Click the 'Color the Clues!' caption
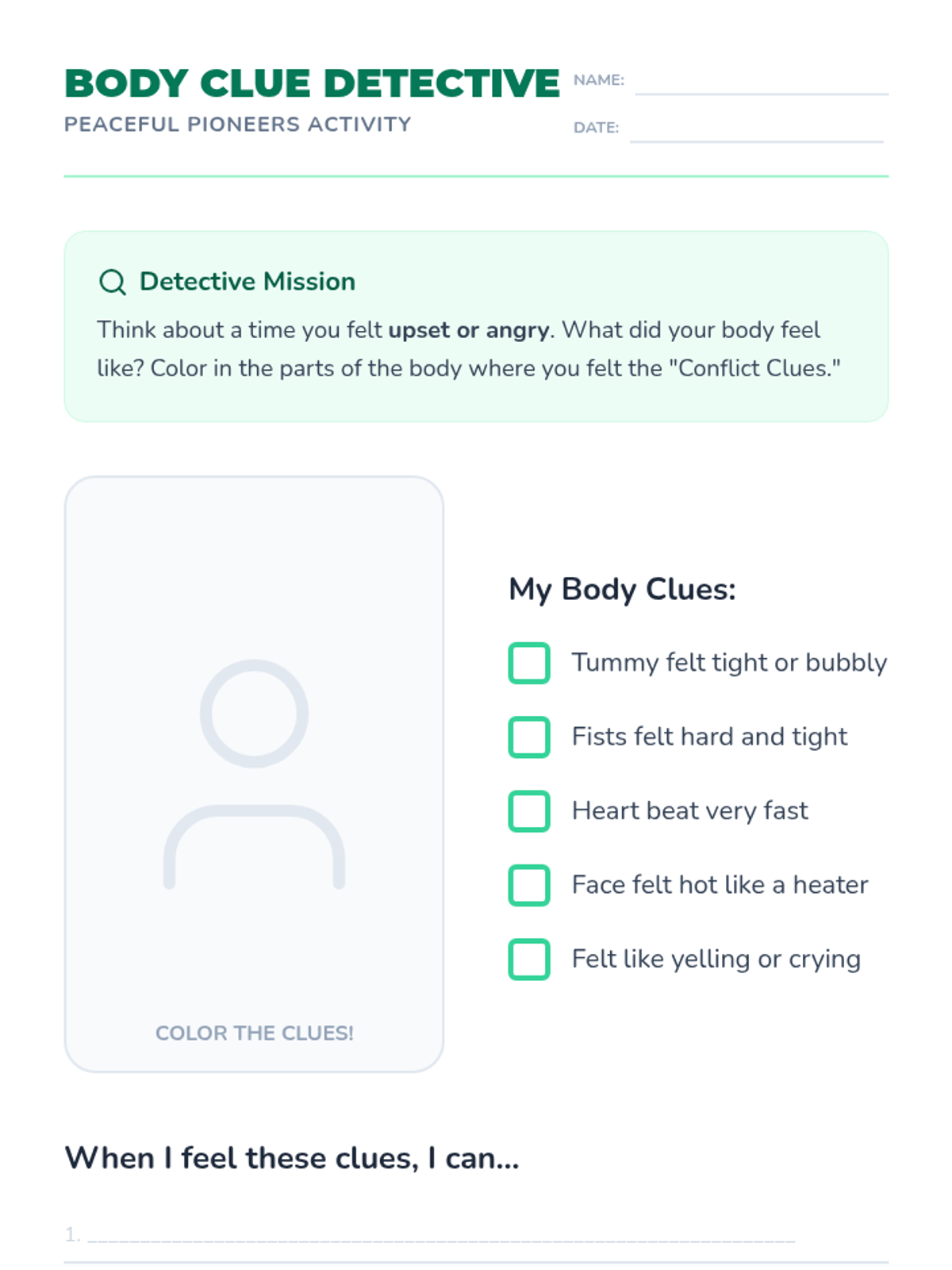The width and height of the screenshot is (952, 1270). click(x=254, y=1033)
